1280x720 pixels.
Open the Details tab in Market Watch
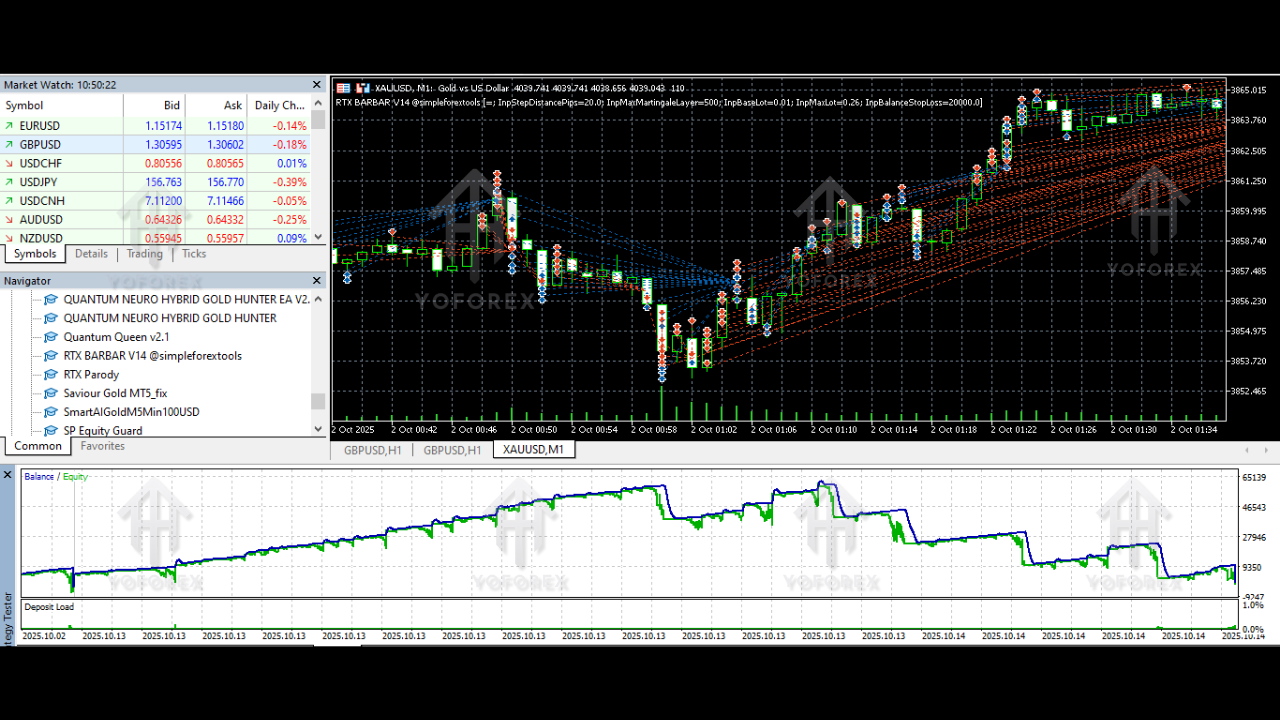tap(91, 254)
